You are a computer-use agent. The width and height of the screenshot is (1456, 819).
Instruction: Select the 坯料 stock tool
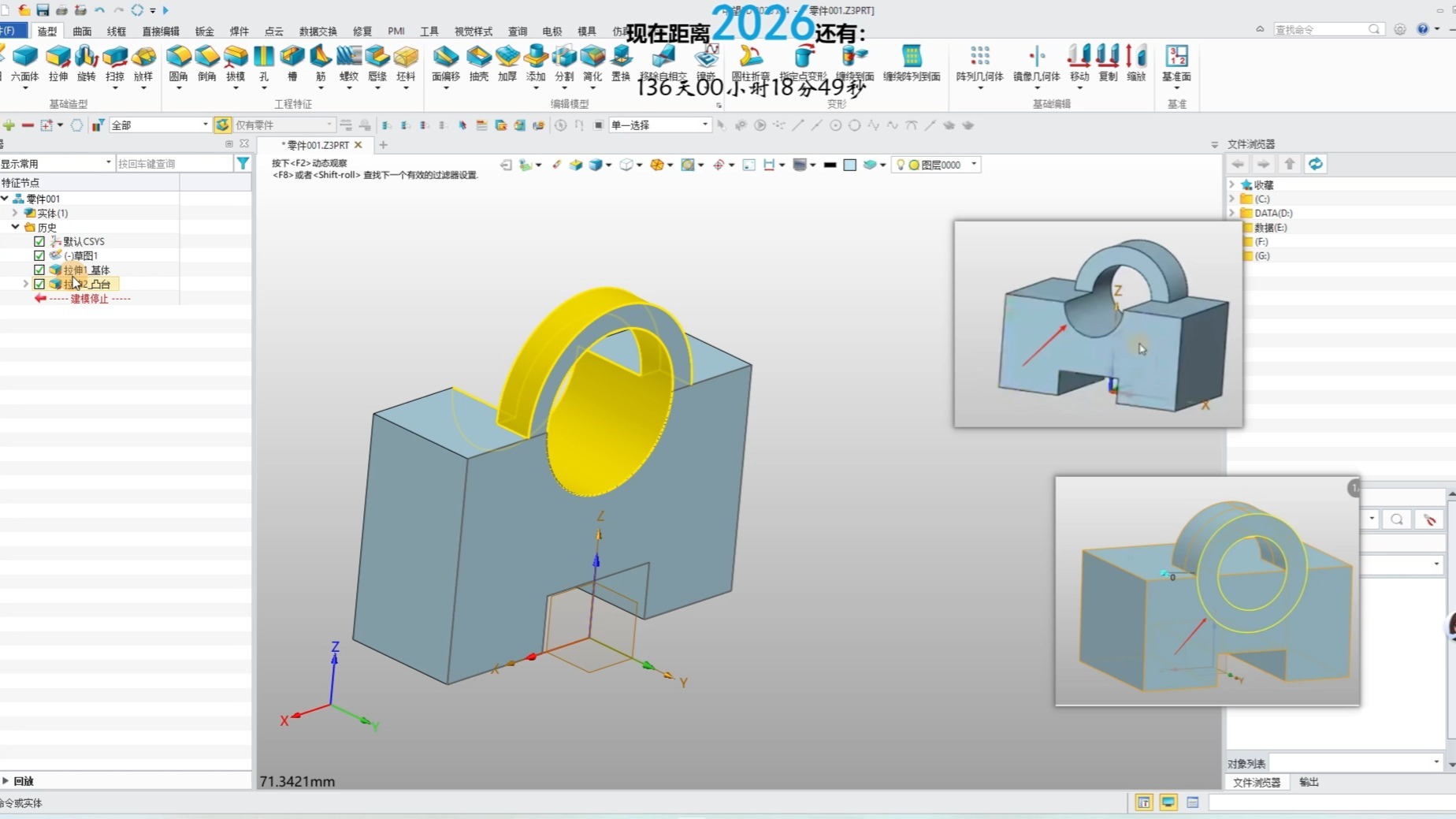pos(406,63)
